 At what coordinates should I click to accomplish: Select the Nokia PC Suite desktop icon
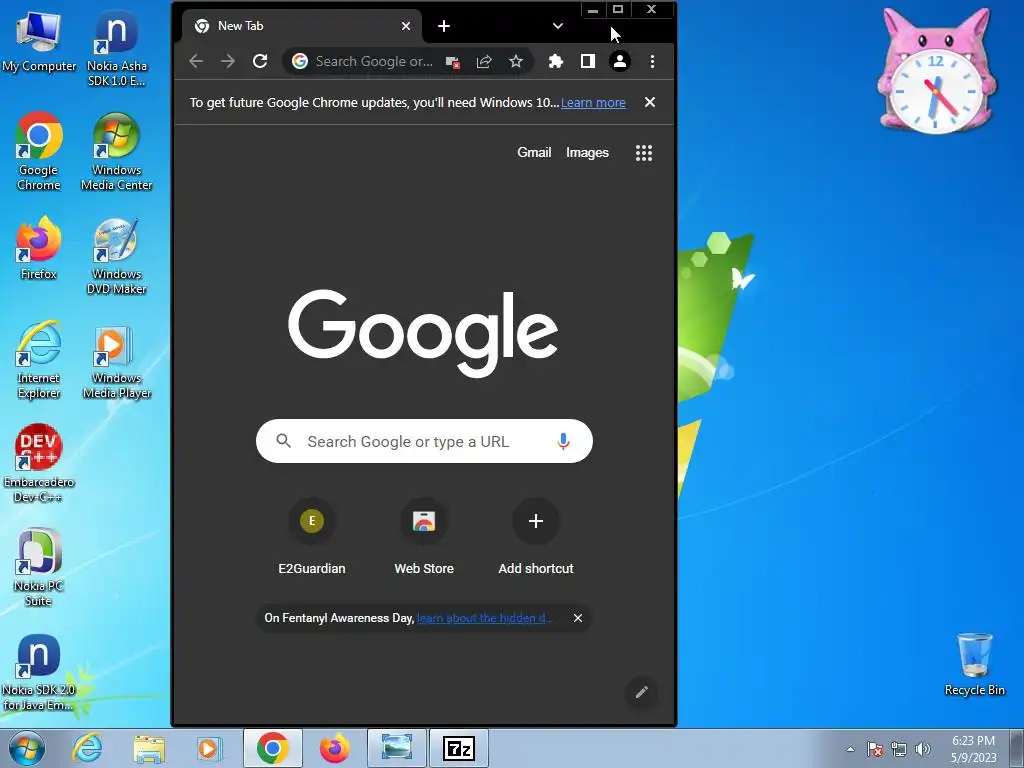coord(39,568)
